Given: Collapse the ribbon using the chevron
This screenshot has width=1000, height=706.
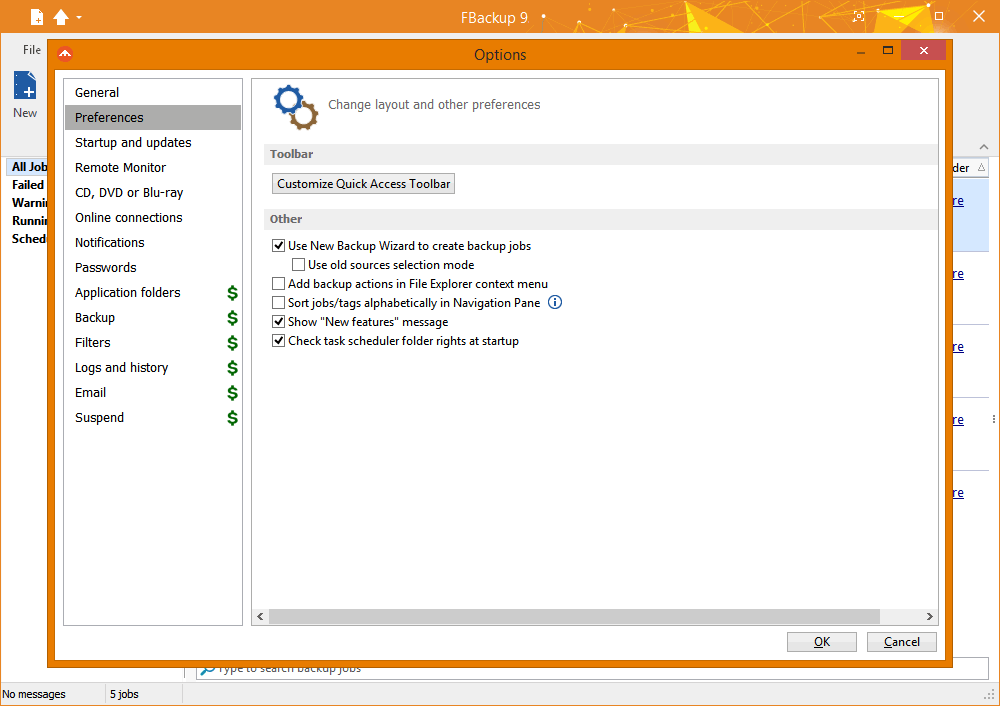Looking at the screenshot, I should tap(983, 147).
